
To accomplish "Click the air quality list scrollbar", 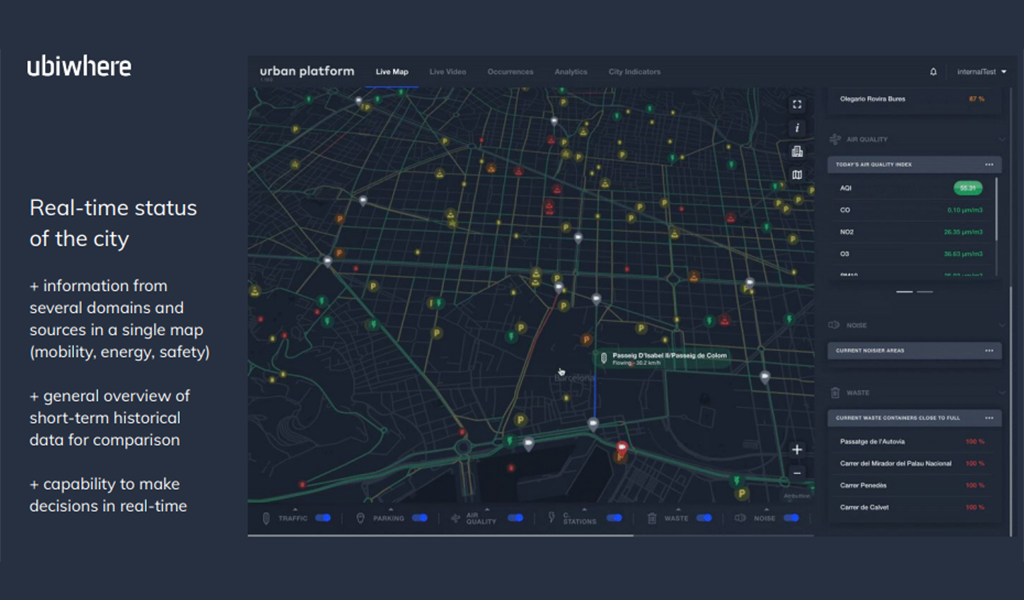I will tap(997, 209).
